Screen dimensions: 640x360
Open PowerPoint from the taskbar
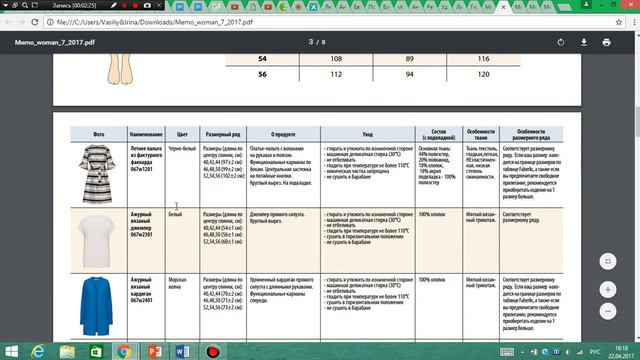pos(154,351)
